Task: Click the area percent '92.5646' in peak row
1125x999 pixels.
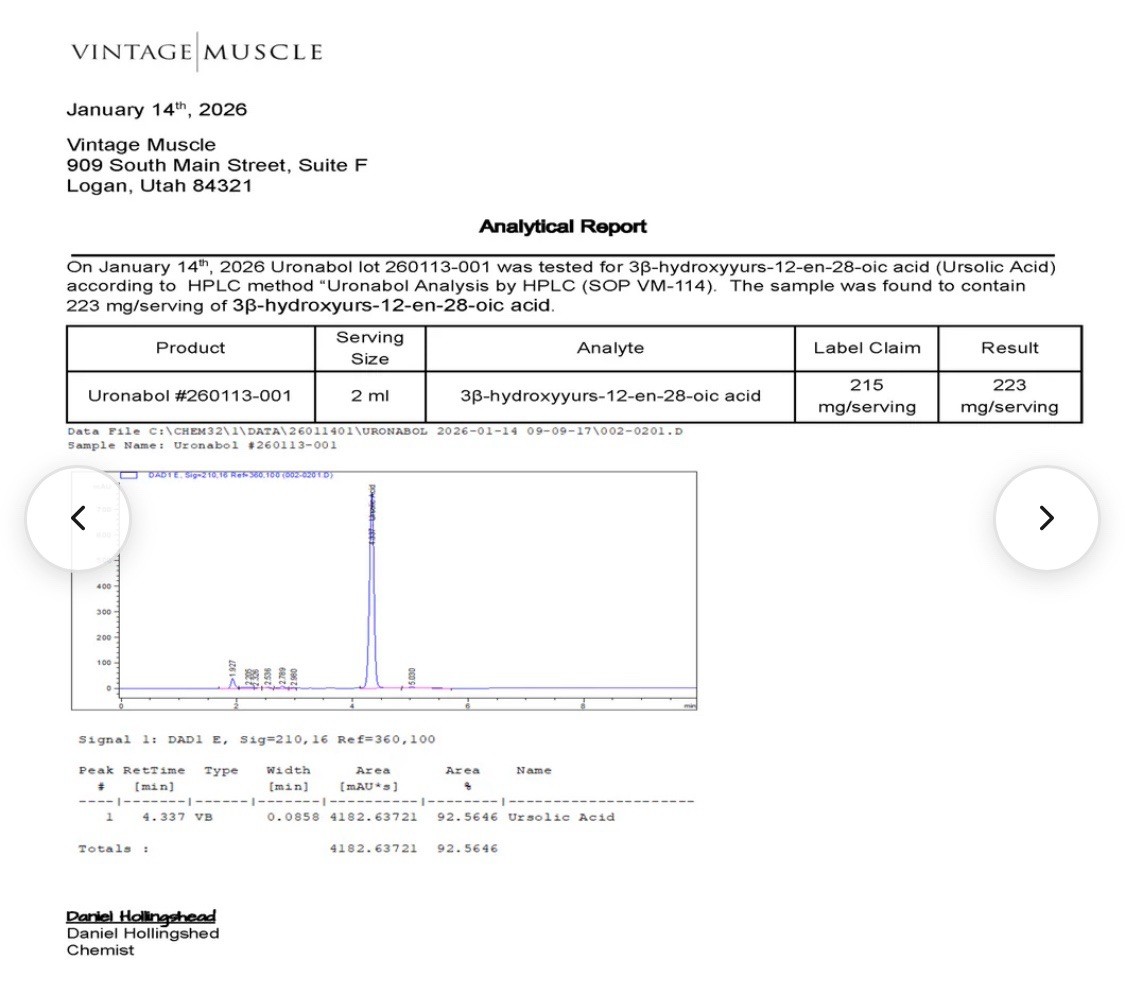Action: pyautogui.click(x=467, y=817)
